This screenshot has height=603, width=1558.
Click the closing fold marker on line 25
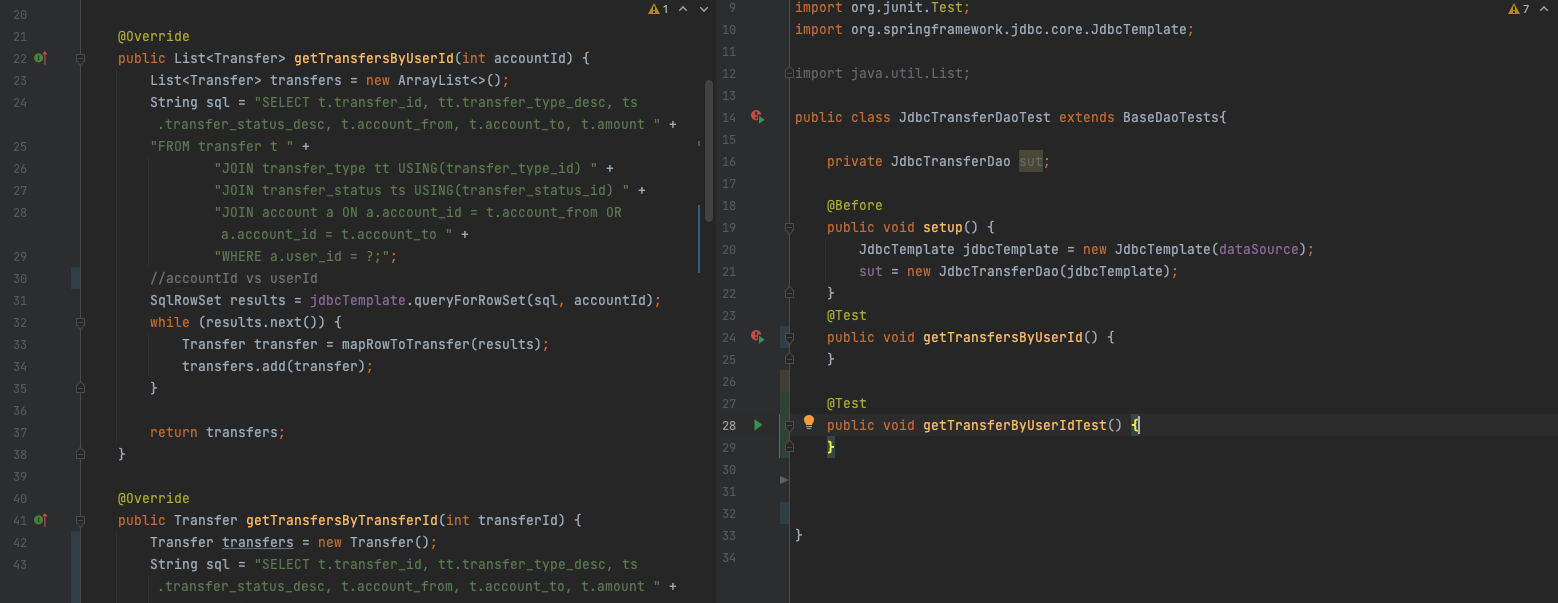789,359
